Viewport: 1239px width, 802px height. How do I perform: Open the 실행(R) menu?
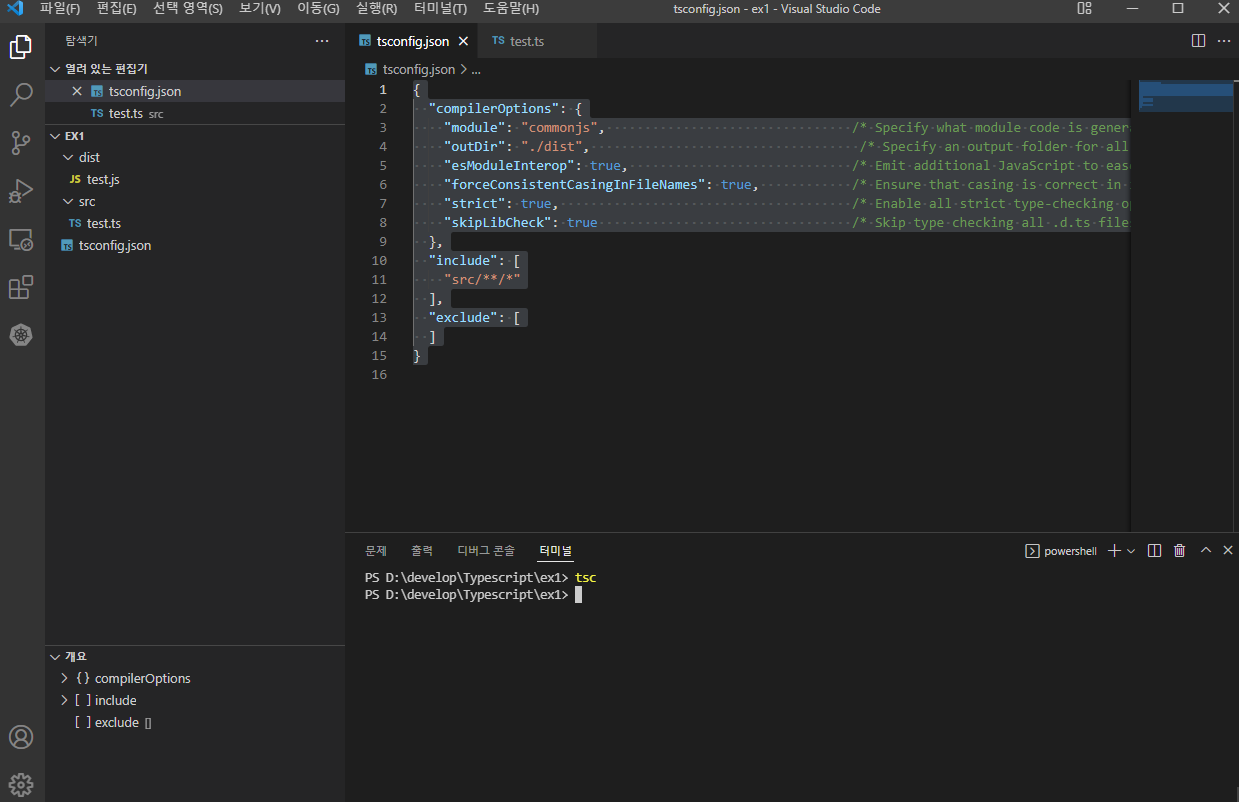tap(376, 9)
